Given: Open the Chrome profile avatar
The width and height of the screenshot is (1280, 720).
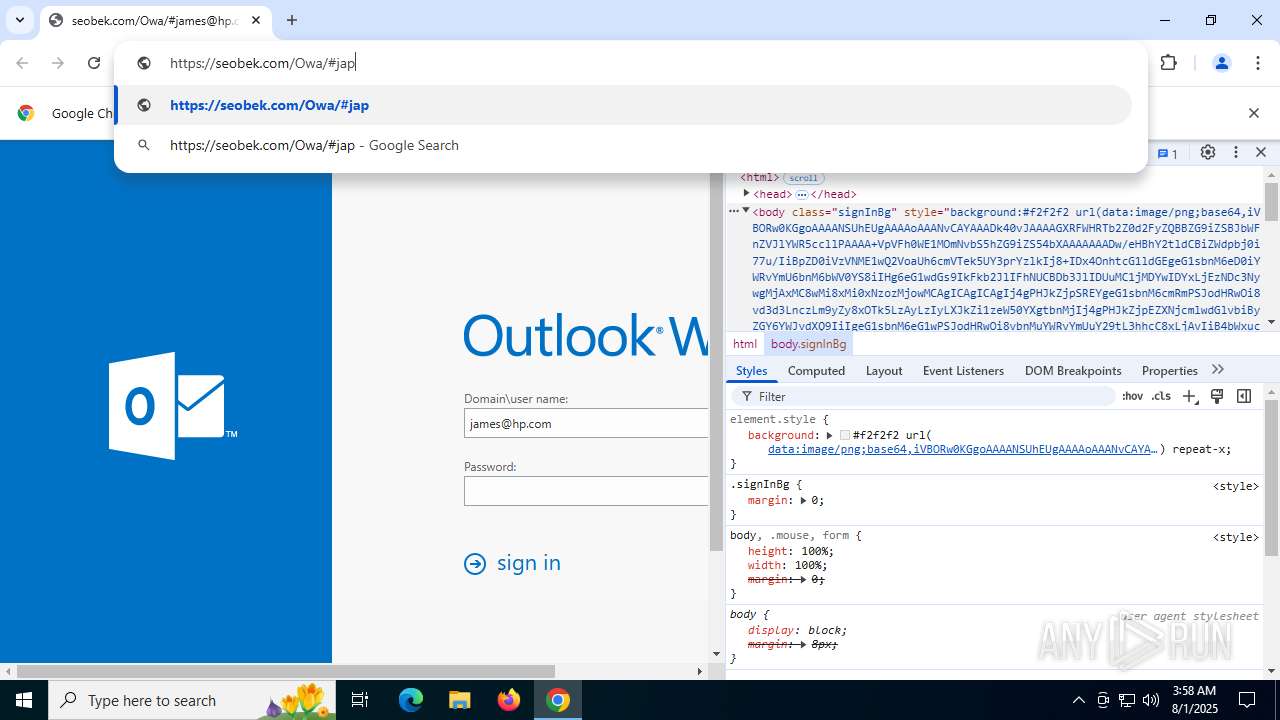Looking at the screenshot, I should [1221, 63].
